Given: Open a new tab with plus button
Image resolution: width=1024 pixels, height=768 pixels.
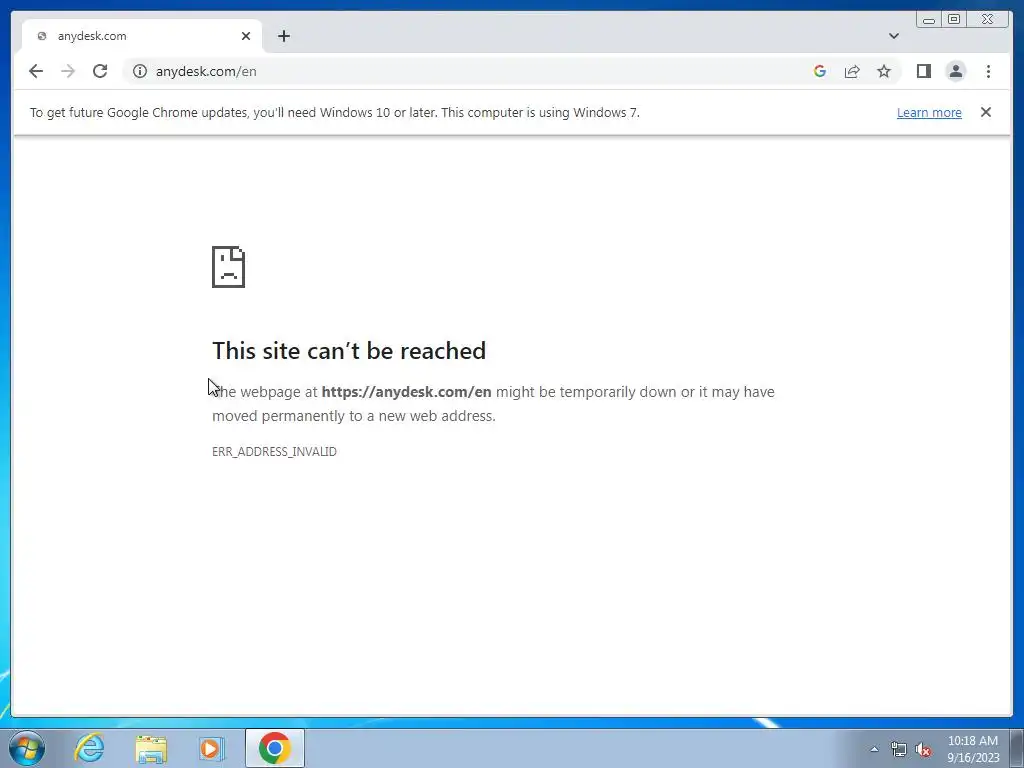Looking at the screenshot, I should (283, 36).
